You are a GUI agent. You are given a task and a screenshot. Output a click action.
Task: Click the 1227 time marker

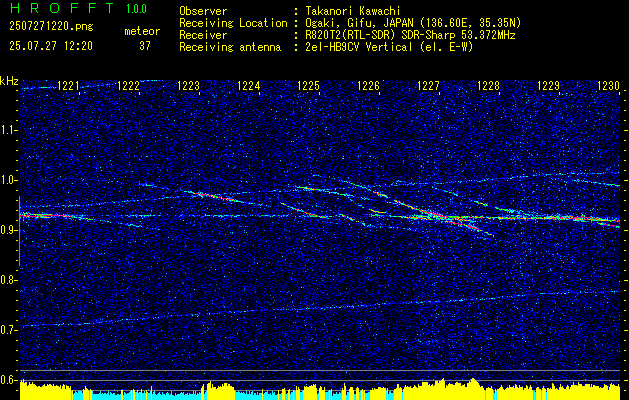point(428,86)
